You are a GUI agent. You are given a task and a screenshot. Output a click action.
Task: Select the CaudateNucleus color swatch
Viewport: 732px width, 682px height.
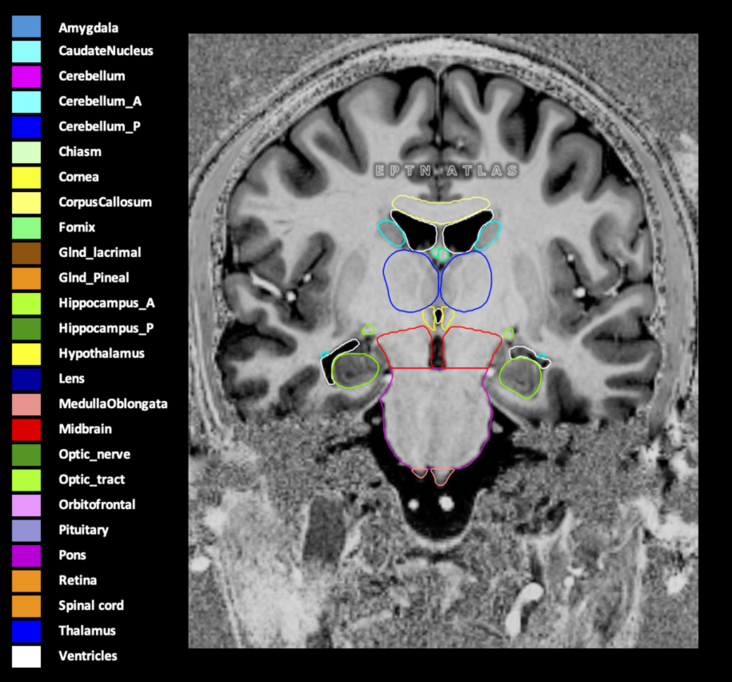(x=26, y=51)
